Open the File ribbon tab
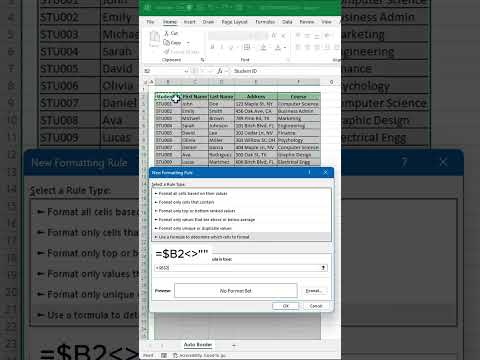 click(x=150, y=22)
